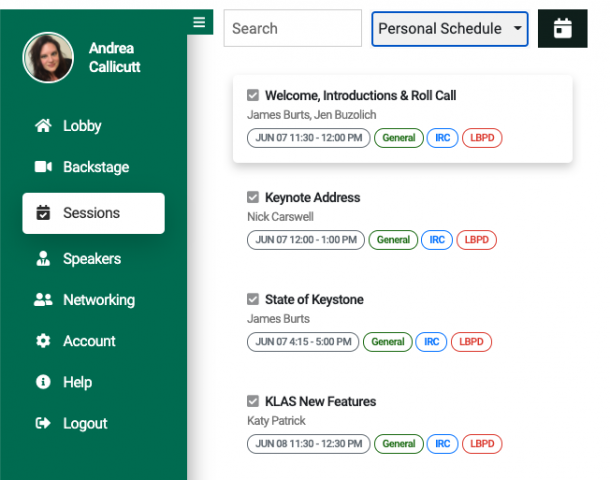Click the Networking people icon
This screenshot has width=610, height=480.
click(x=43, y=300)
